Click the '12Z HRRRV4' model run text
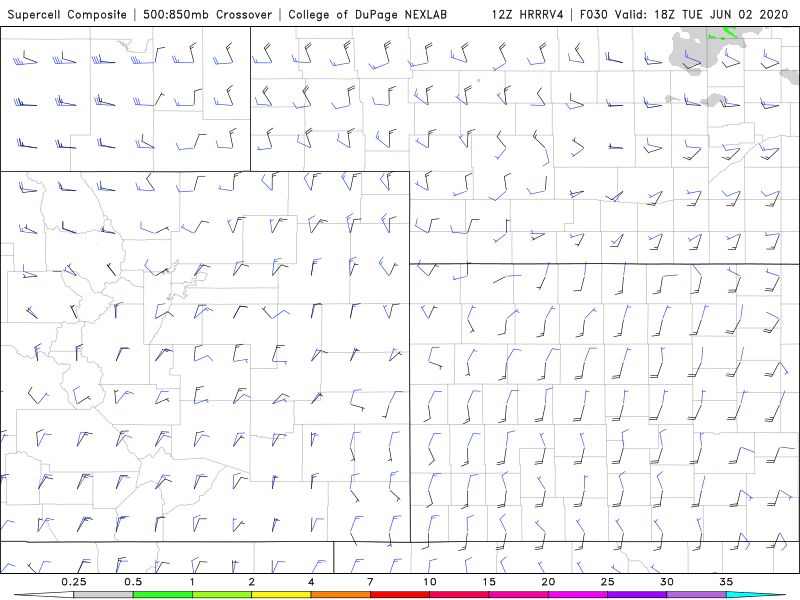Viewport: 800px width, 600px height. click(x=528, y=14)
